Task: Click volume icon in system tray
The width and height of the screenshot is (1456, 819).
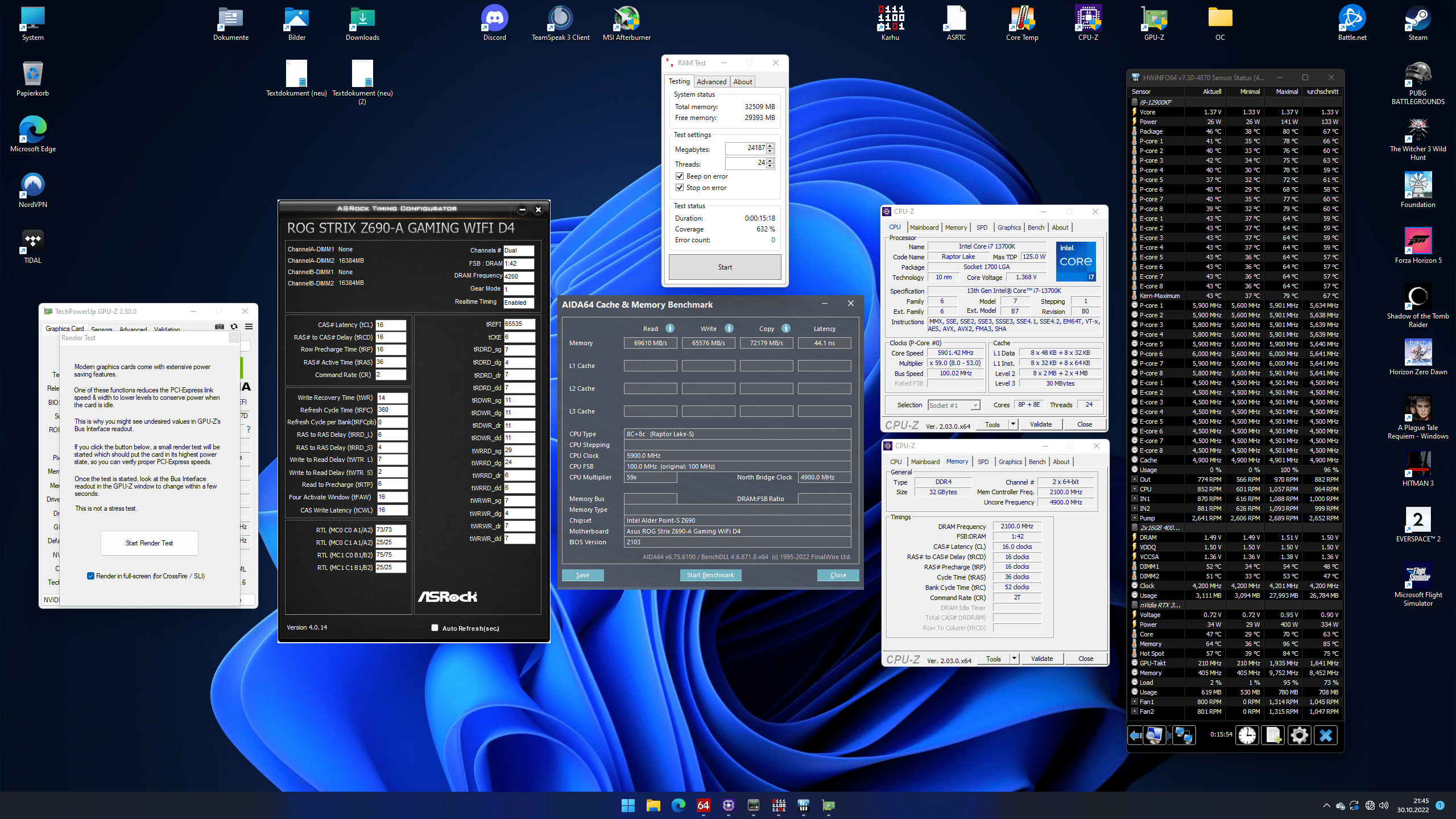Action: 1384,805
